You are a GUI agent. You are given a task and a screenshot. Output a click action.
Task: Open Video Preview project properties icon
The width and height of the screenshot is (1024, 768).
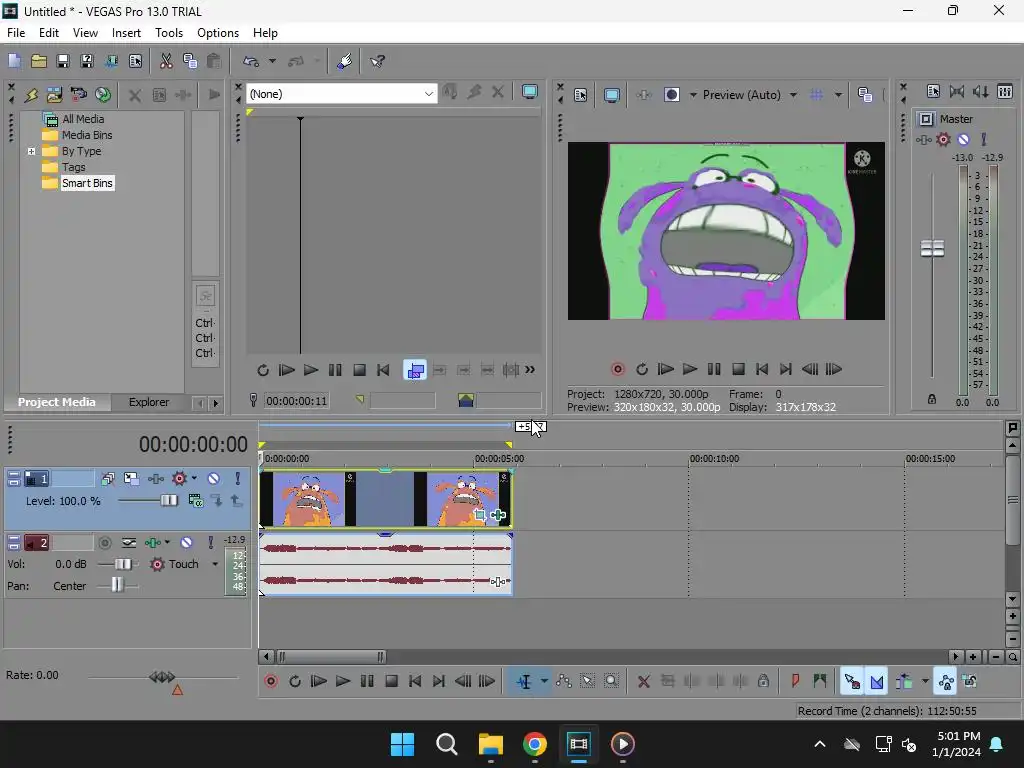pyautogui.click(x=581, y=95)
